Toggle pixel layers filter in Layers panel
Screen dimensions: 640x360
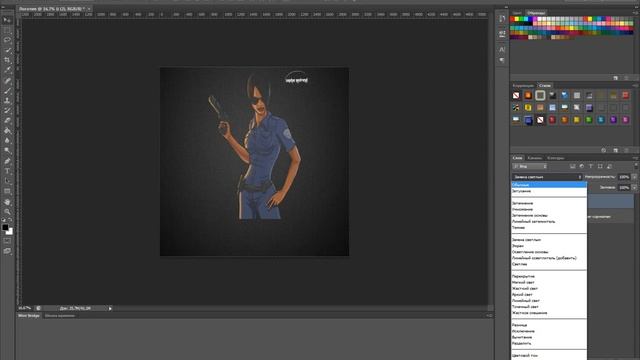(x=573, y=166)
